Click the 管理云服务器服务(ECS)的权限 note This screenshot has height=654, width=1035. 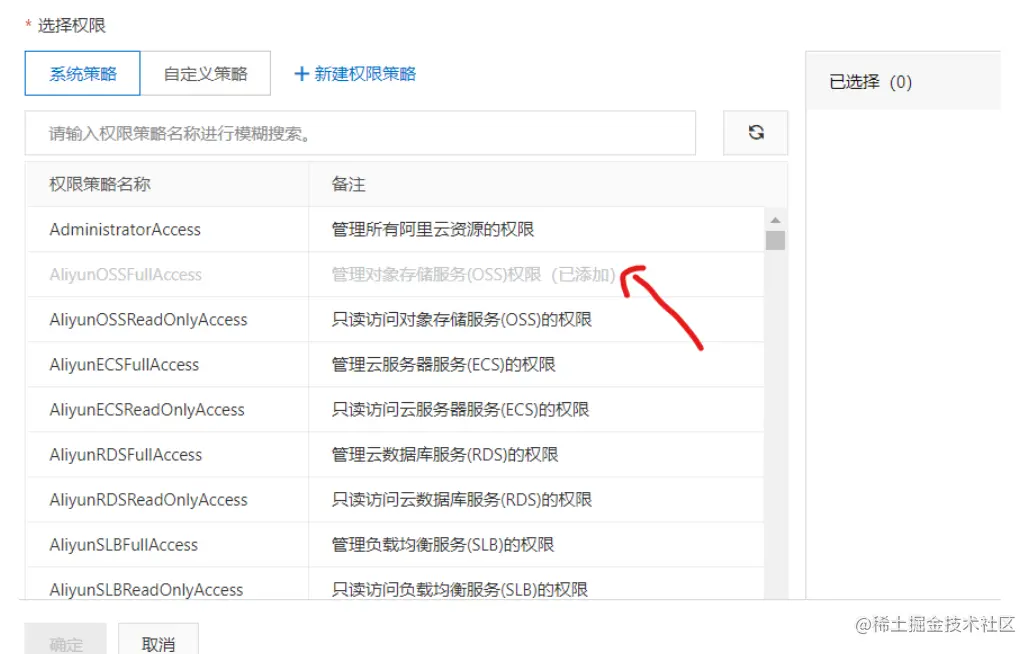[443, 364]
